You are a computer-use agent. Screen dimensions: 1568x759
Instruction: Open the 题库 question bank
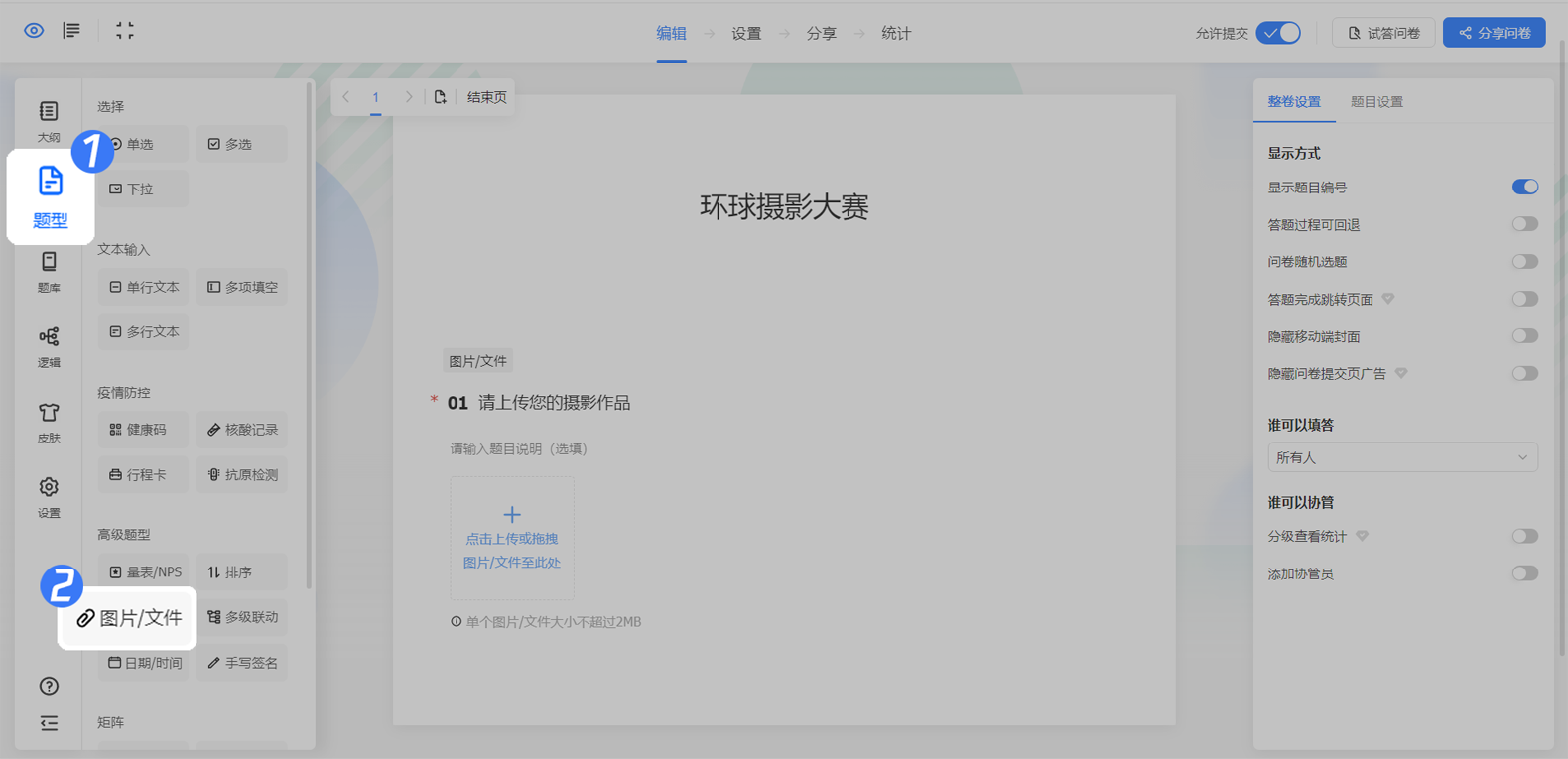pyautogui.click(x=49, y=272)
